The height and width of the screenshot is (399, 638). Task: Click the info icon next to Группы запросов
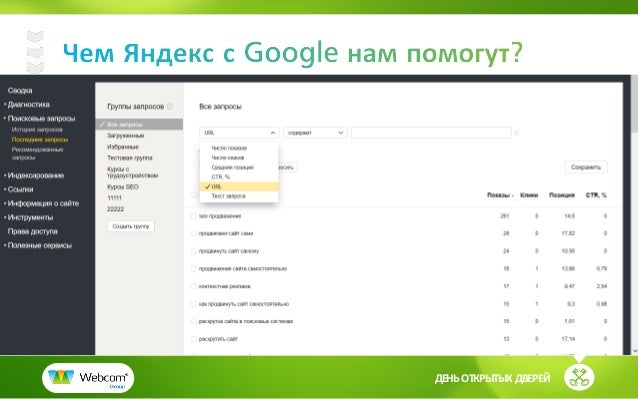pyautogui.click(x=170, y=107)
